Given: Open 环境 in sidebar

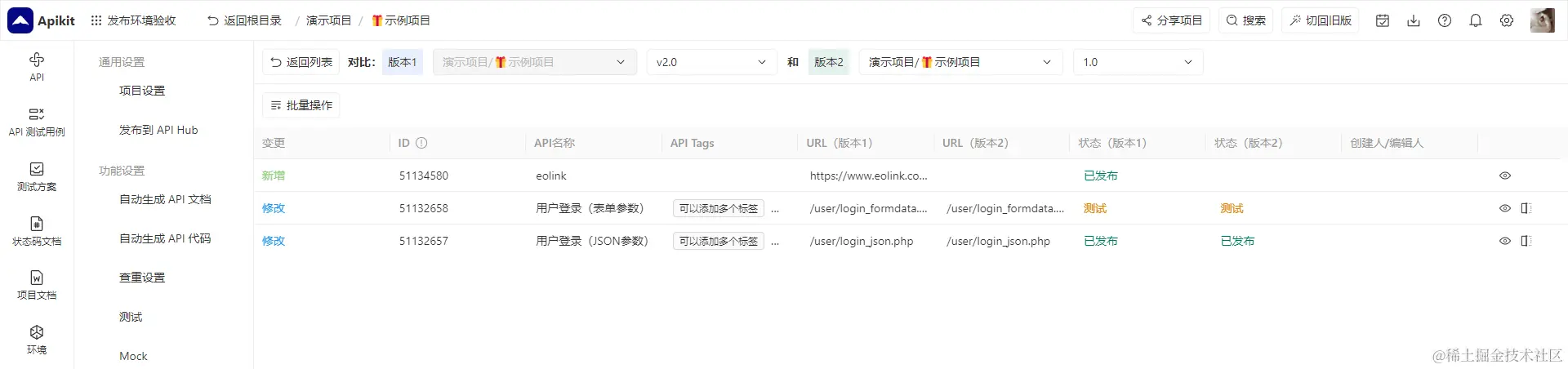Looking at the screenshot, I should (37, 340).
